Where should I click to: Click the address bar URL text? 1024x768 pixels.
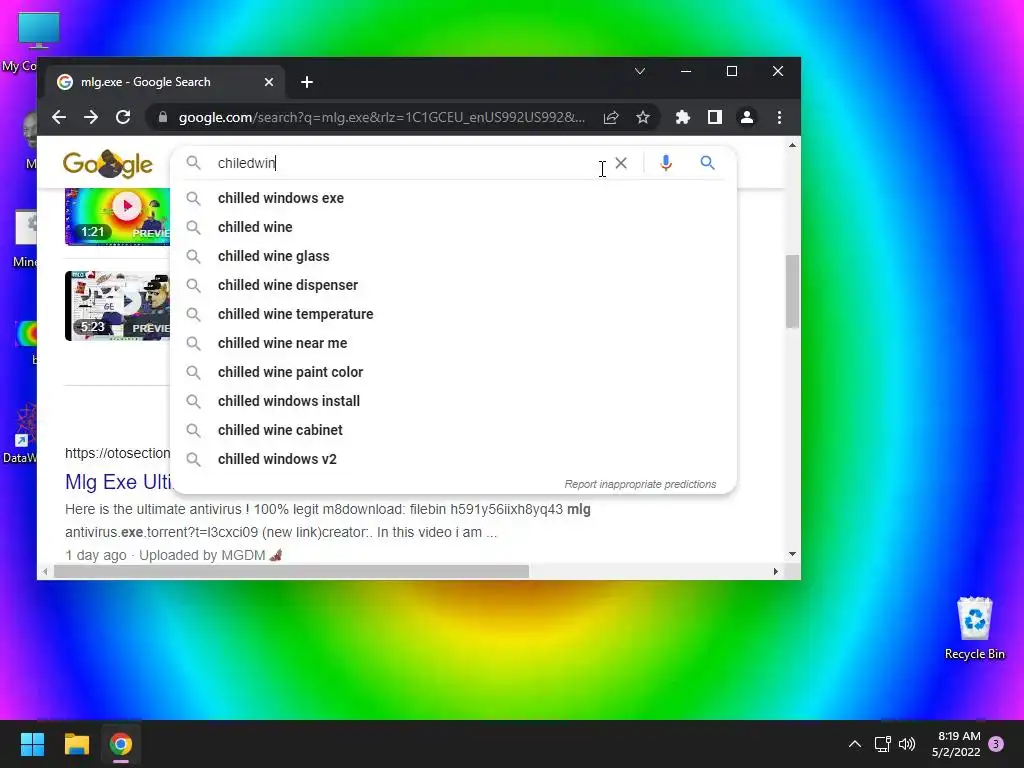point(382,118)
